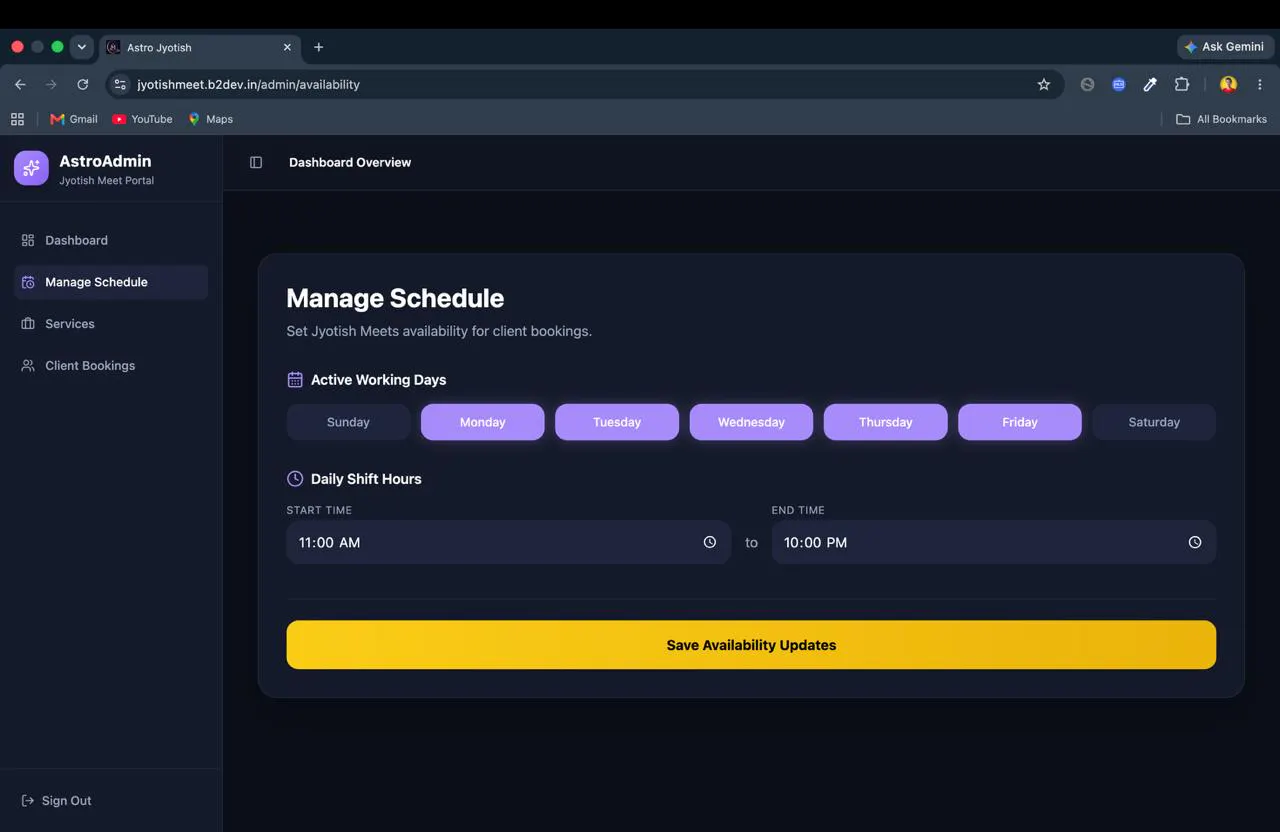Open the Maps bookmark
Screen dimensions: 1280x832
click(x=210, y=119)
